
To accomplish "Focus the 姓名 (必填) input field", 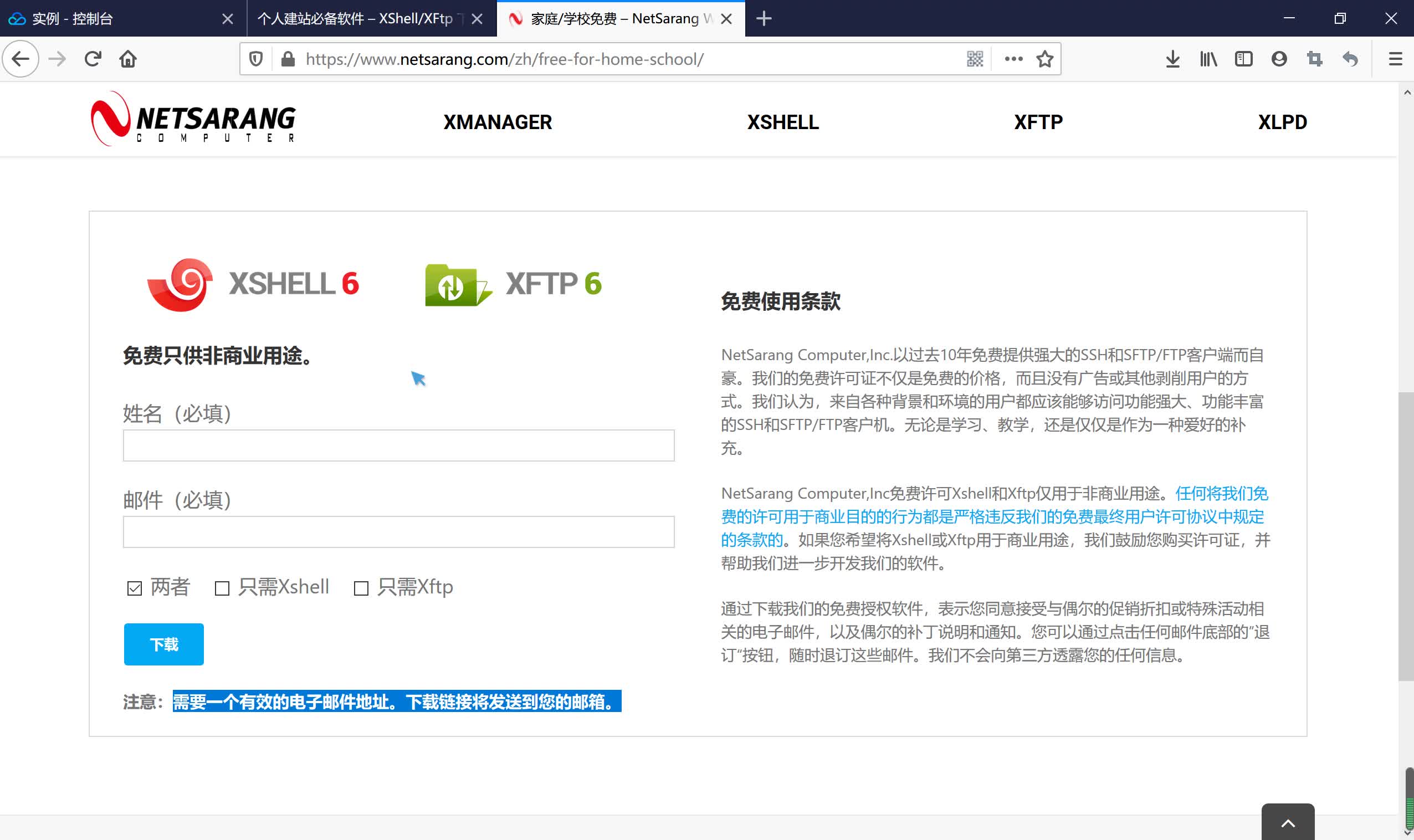I will (398, 445).
